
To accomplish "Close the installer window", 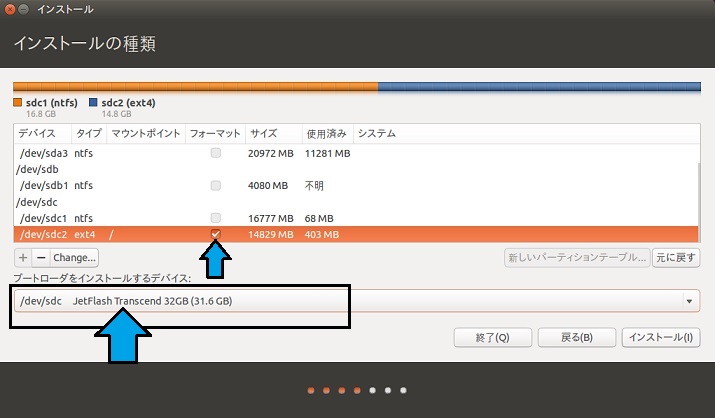I will click(10, 9).
